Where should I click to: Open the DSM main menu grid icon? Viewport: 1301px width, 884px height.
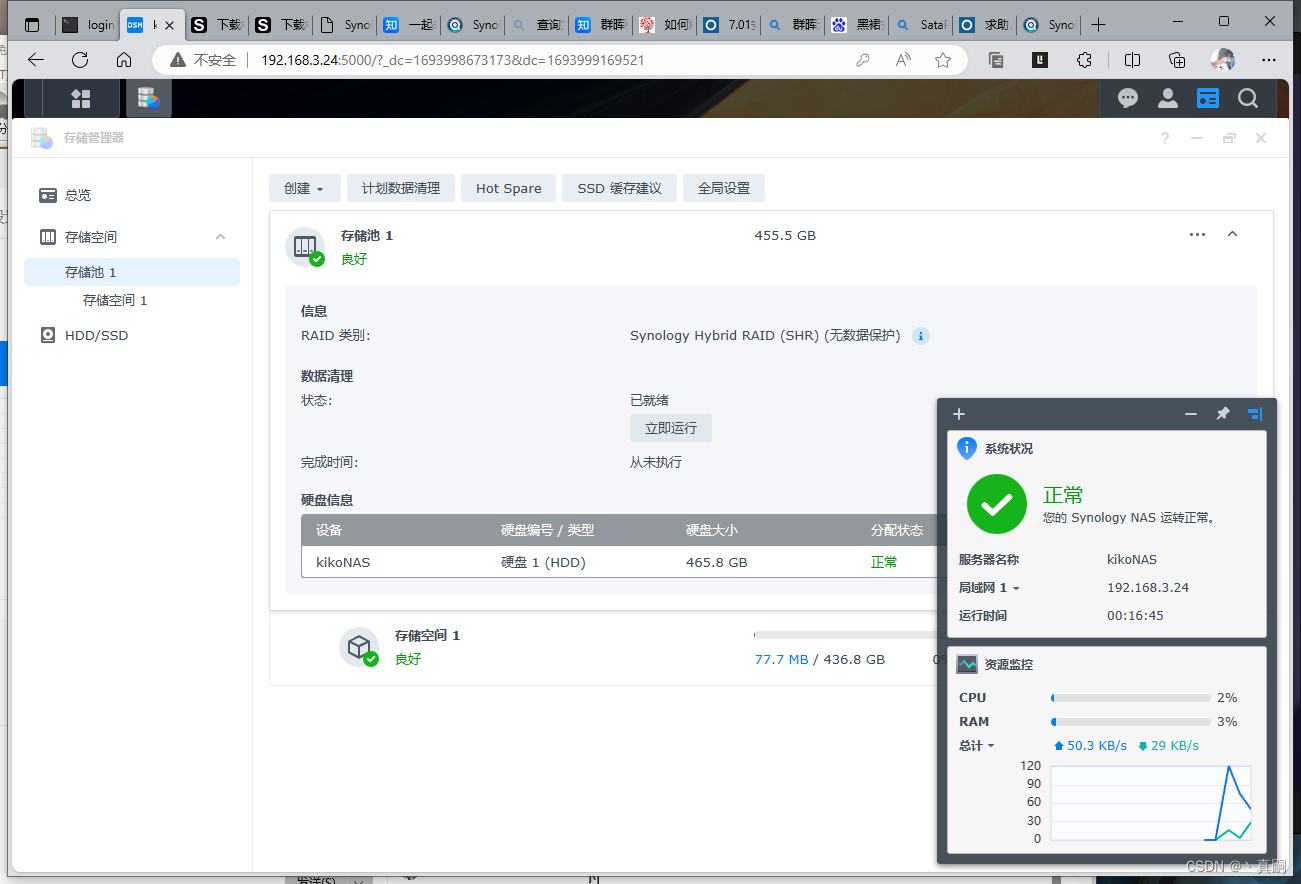[81, 98]
